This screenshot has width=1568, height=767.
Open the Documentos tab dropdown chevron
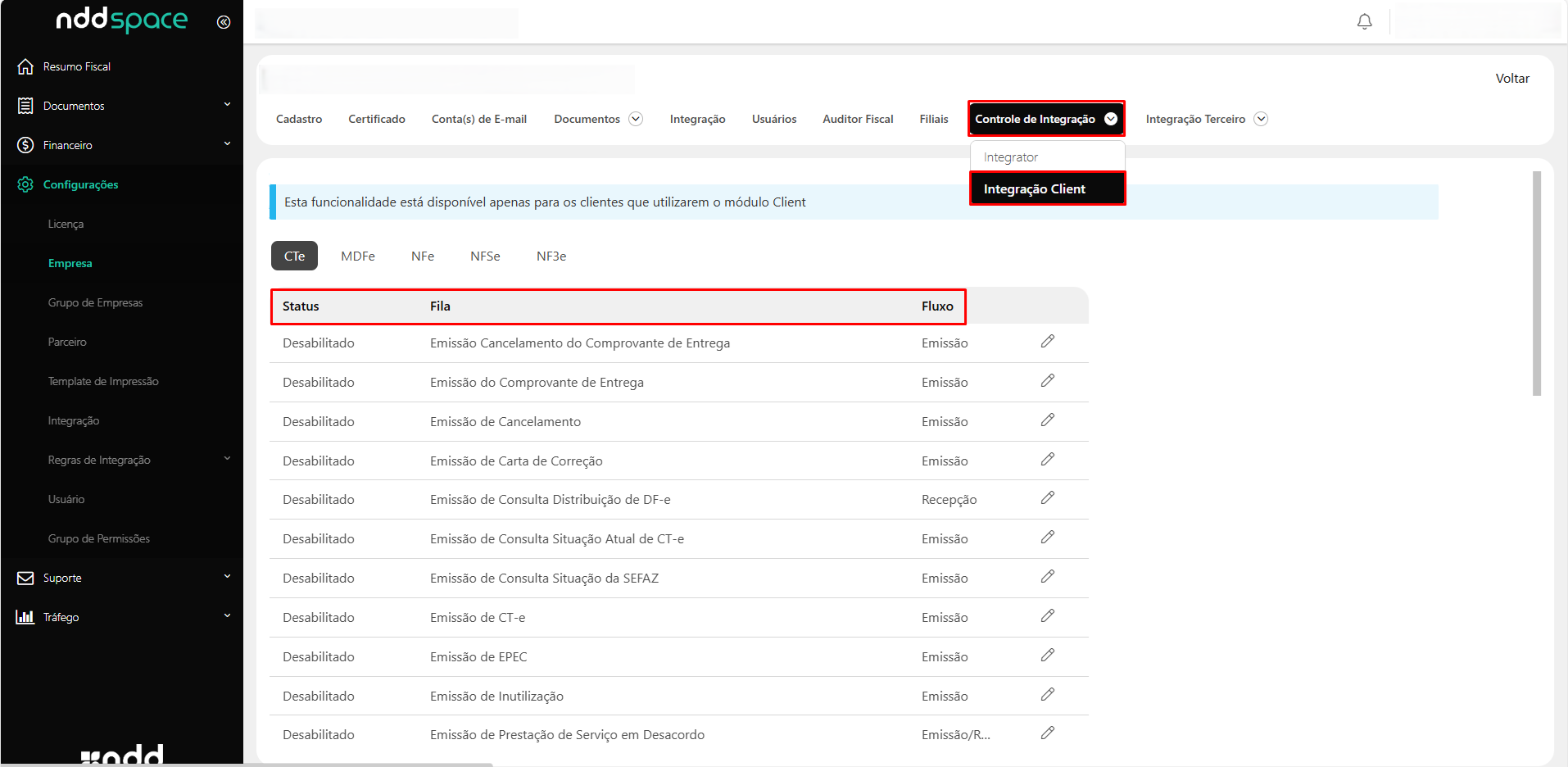point(635,119)
